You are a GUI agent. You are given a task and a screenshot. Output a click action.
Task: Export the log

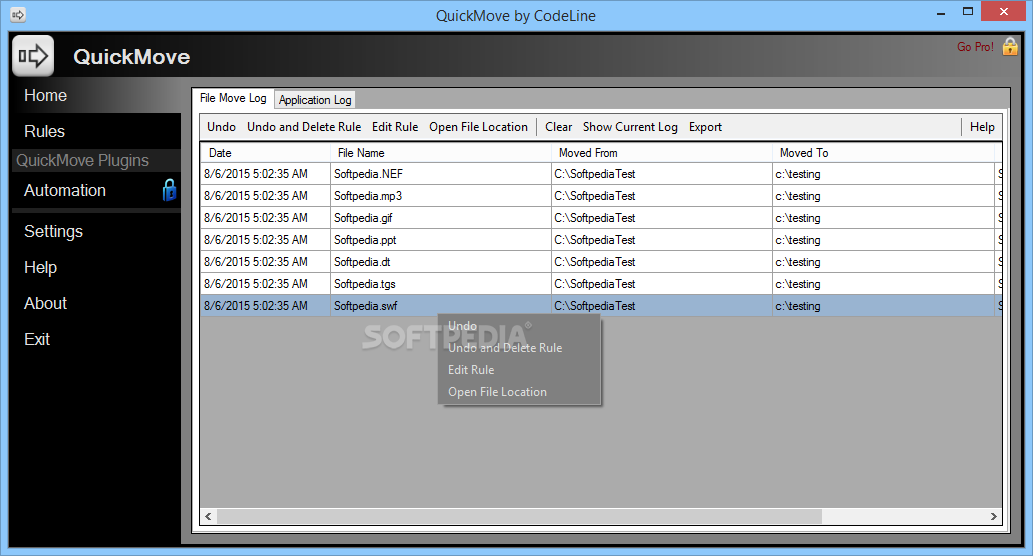click(x=706, y=126)
